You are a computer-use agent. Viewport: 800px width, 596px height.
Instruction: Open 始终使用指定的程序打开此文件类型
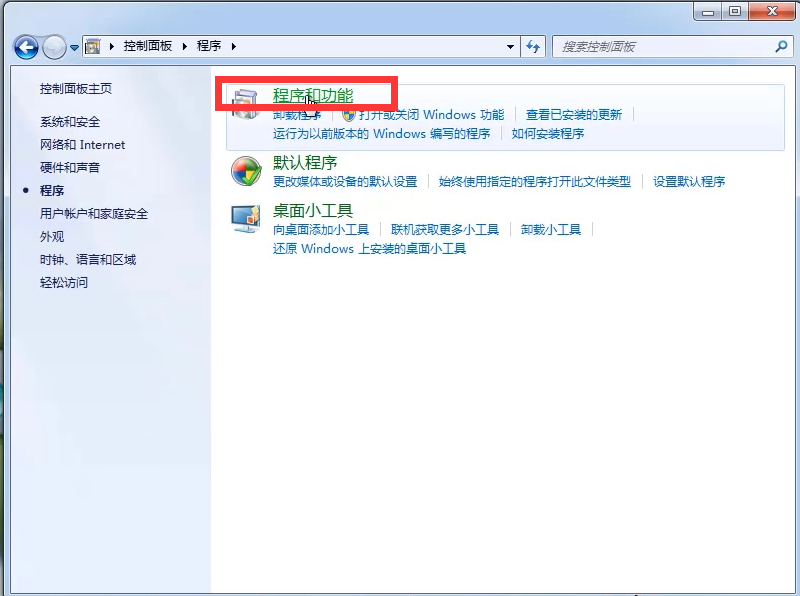click(535, 182)
